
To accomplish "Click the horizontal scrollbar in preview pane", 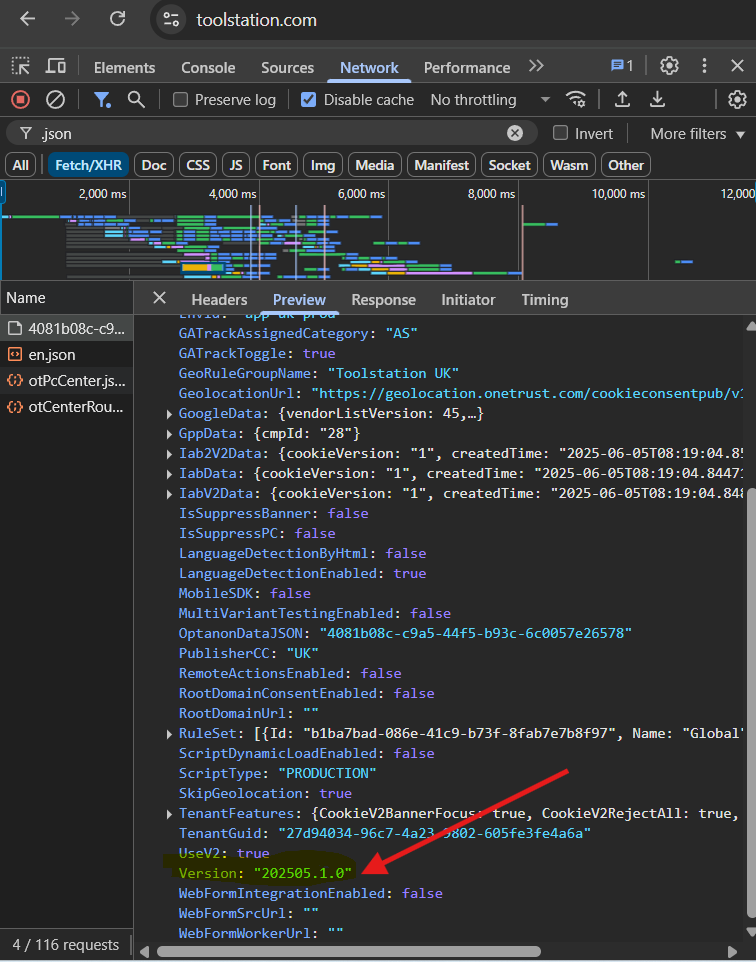I will pos(345,951).
